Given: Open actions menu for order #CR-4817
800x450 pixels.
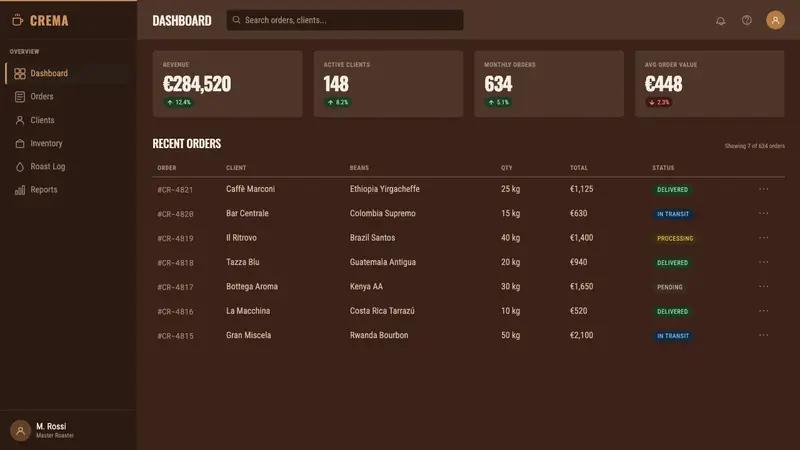Looking at the screenshot, I should 763,286.
